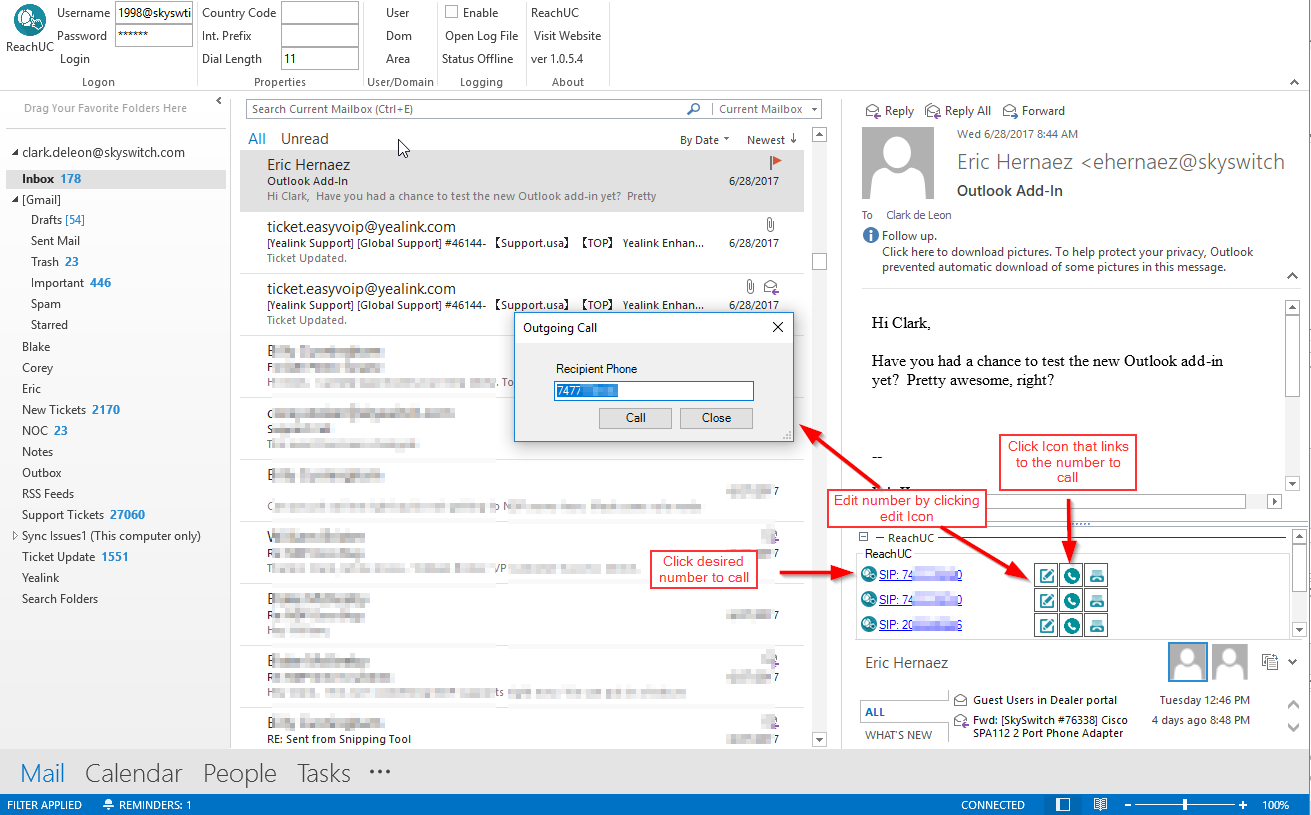This screenshot has width=1311, height=815.
Task: Click the call icon in the top SIP row
Action: (x=1071, y=575)
